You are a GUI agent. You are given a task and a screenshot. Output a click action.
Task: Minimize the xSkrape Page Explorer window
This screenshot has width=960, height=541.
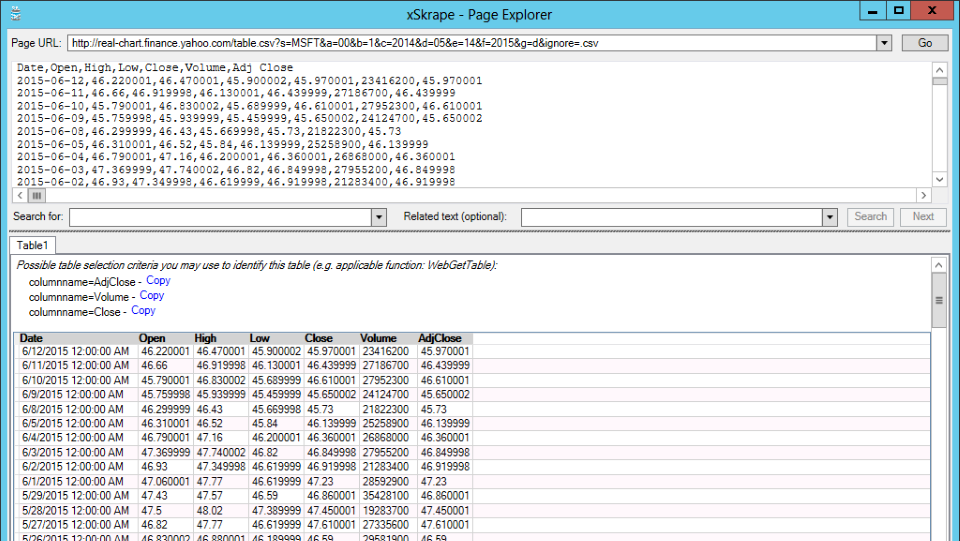pos(872,11)
